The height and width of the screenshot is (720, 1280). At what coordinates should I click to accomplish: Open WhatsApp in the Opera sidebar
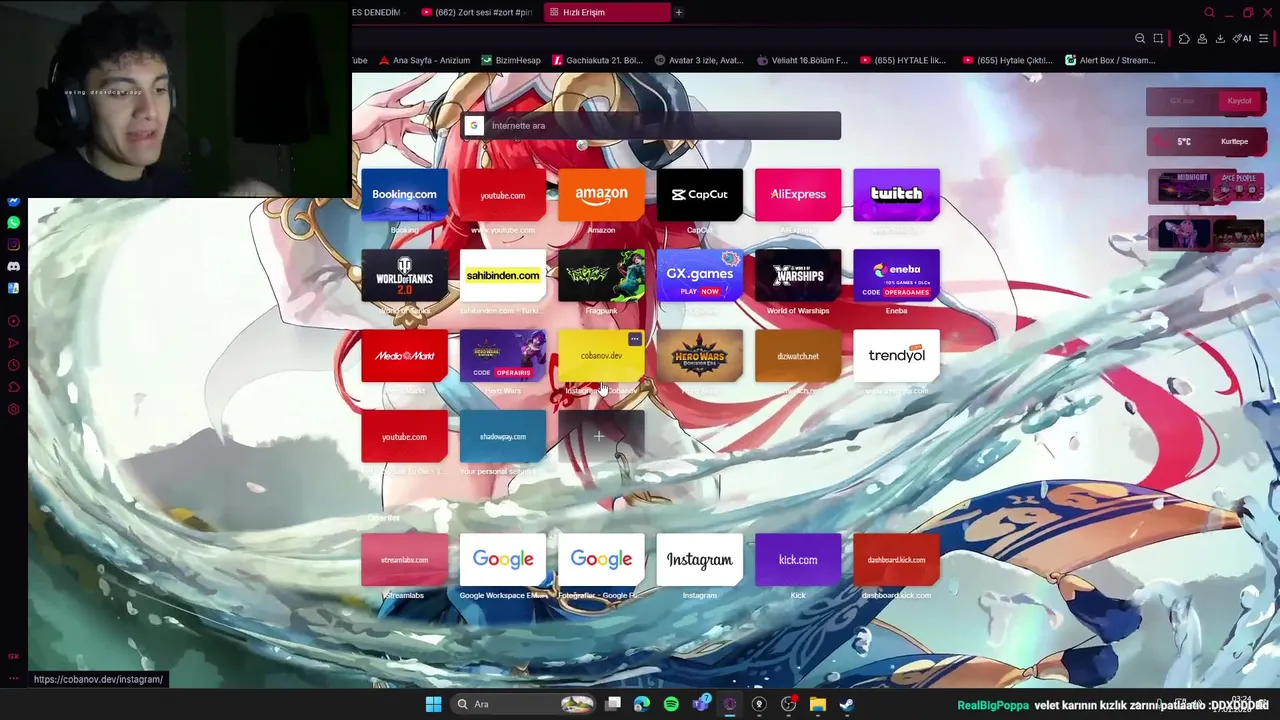(13, 222)
